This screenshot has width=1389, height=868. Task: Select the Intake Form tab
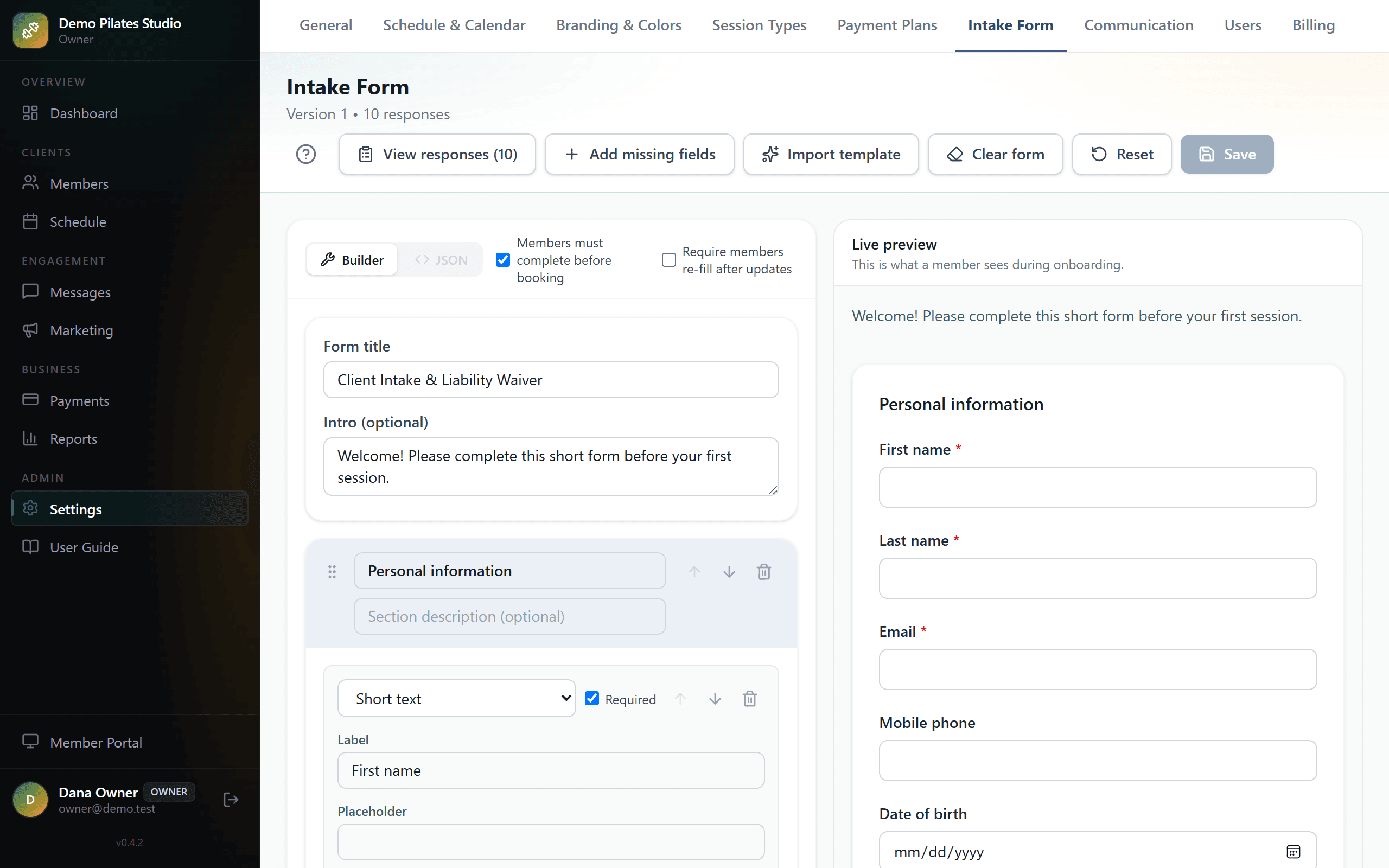pos(1011,25)
